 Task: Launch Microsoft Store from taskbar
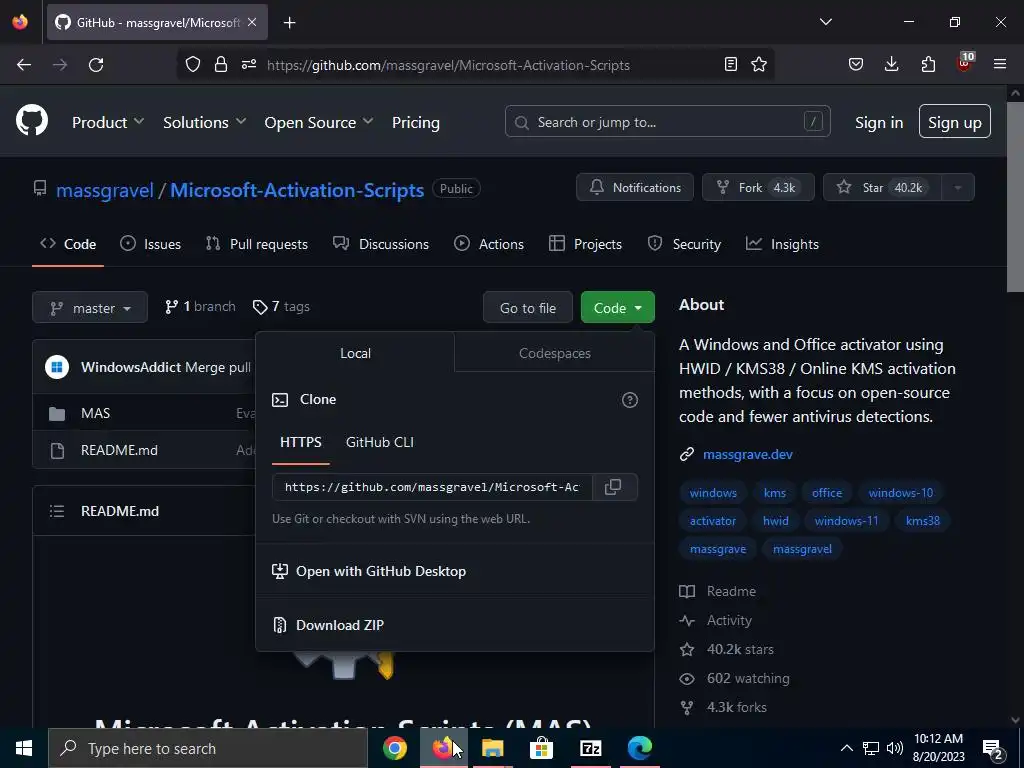click(x=541, y=748)
